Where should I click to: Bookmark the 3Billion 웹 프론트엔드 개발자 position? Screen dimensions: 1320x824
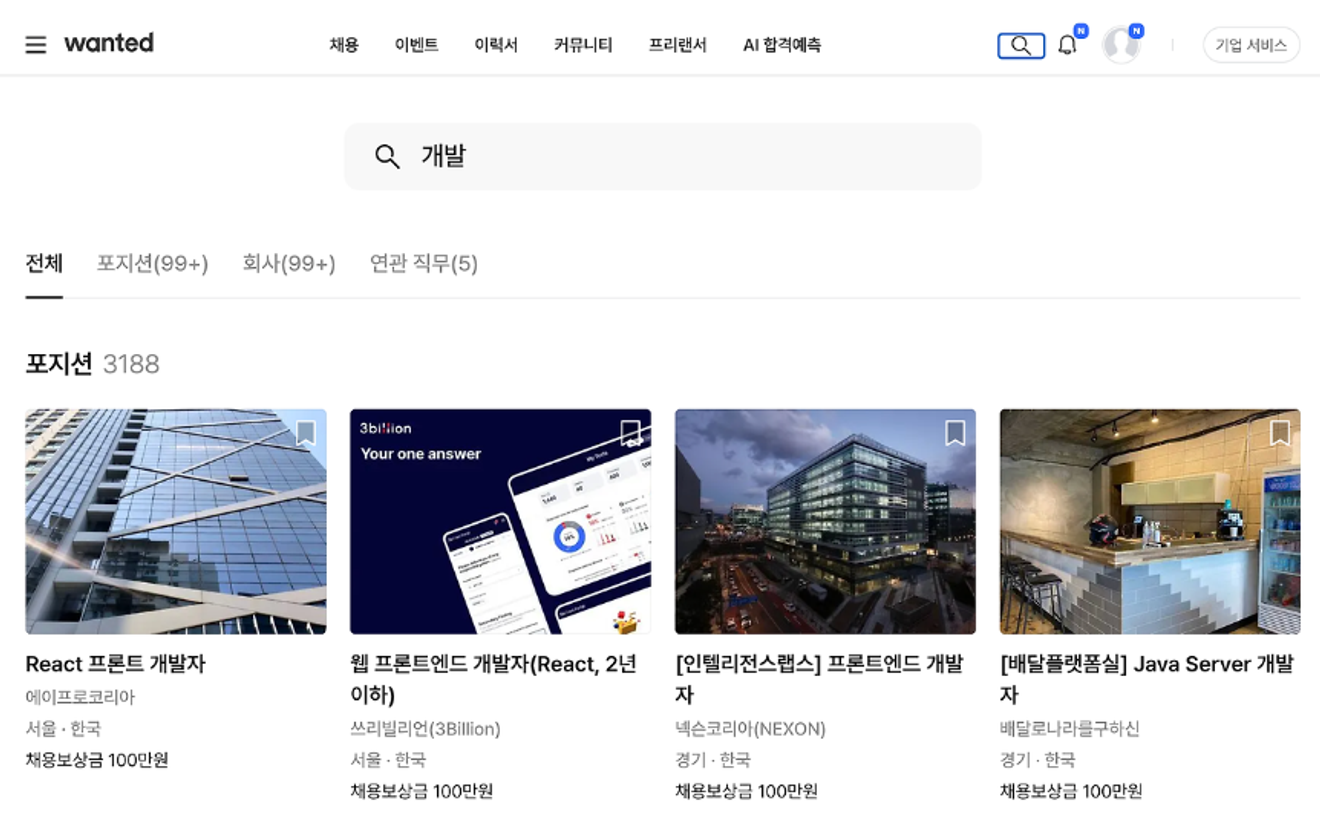[x=630, y=433]
